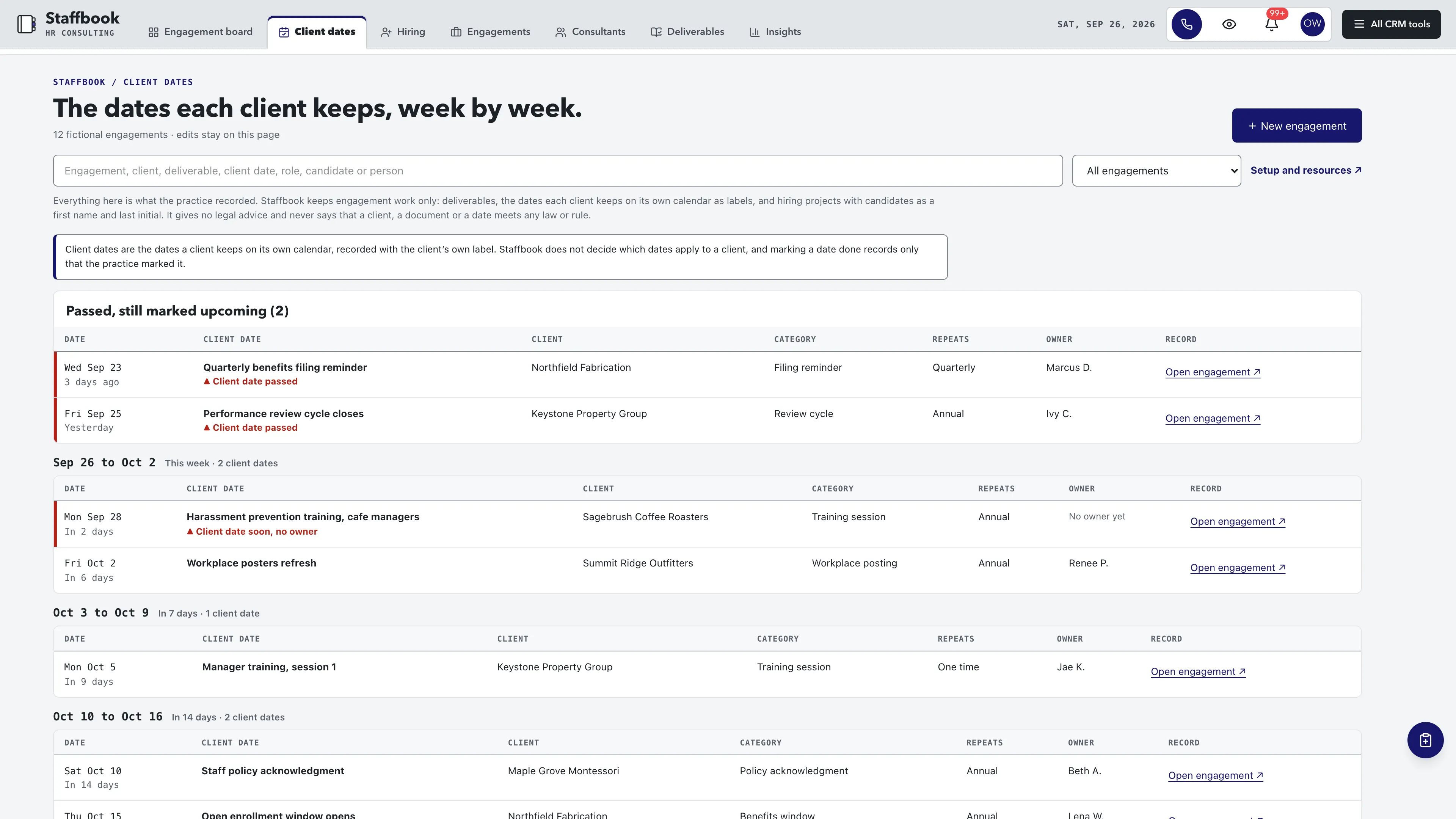Click 'Quarterly benefits filing reminder' title
Viewport: 1456px width, 819px height.
pos(285,367)
